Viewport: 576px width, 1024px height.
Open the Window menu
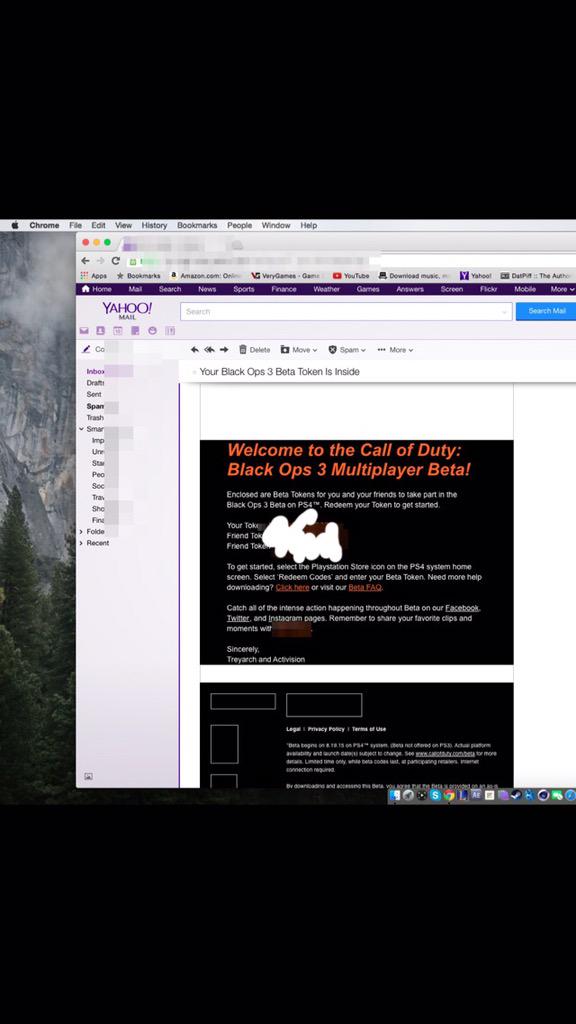click(276, 225)
